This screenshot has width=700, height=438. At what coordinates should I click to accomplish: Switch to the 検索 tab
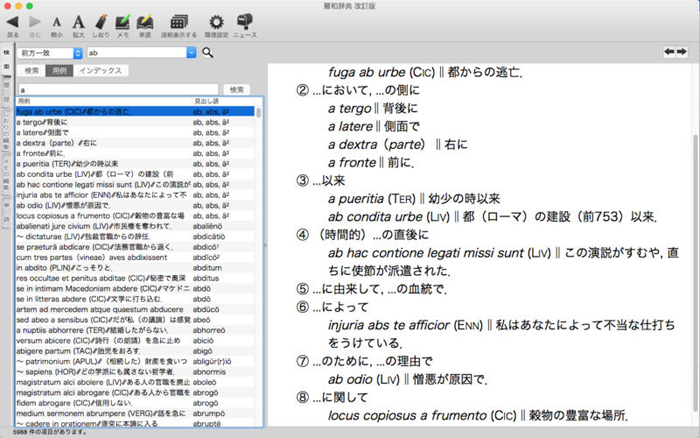click(x=31, y=71)
